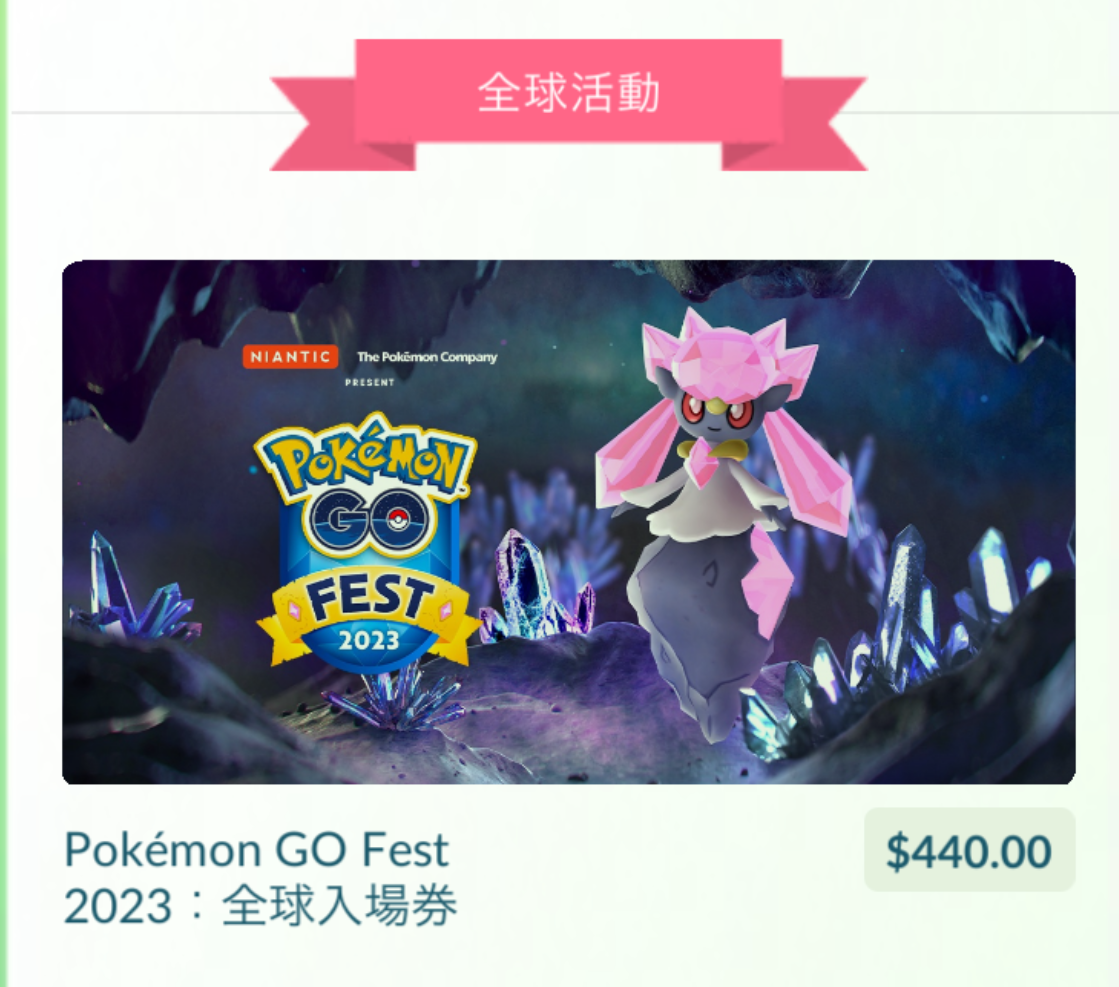This screenshot has width=1119, height=987.
Task: Click the 2023 label on the badge
Action: (368, 639)
